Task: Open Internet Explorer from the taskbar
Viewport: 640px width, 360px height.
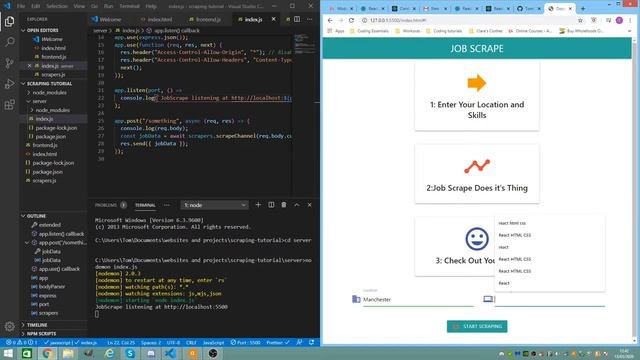Action: tap(109, 353)
